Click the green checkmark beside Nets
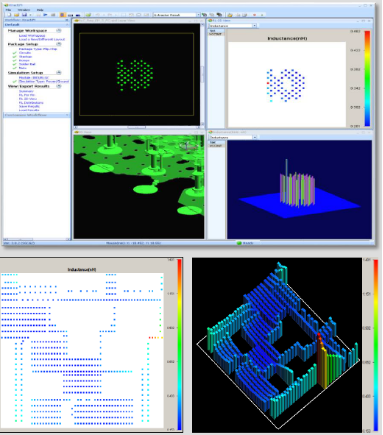Screen dimensions: 383x435 [x=15, y=68]
